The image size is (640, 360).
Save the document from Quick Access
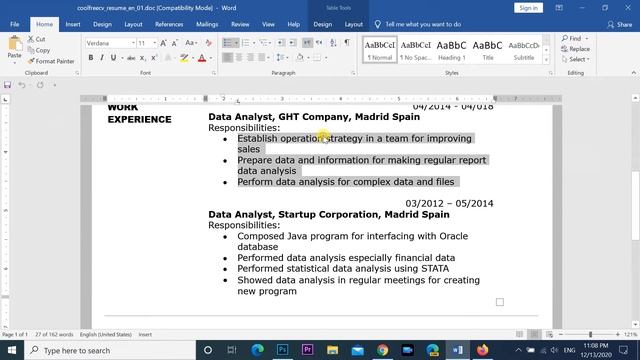click(7, 85)
